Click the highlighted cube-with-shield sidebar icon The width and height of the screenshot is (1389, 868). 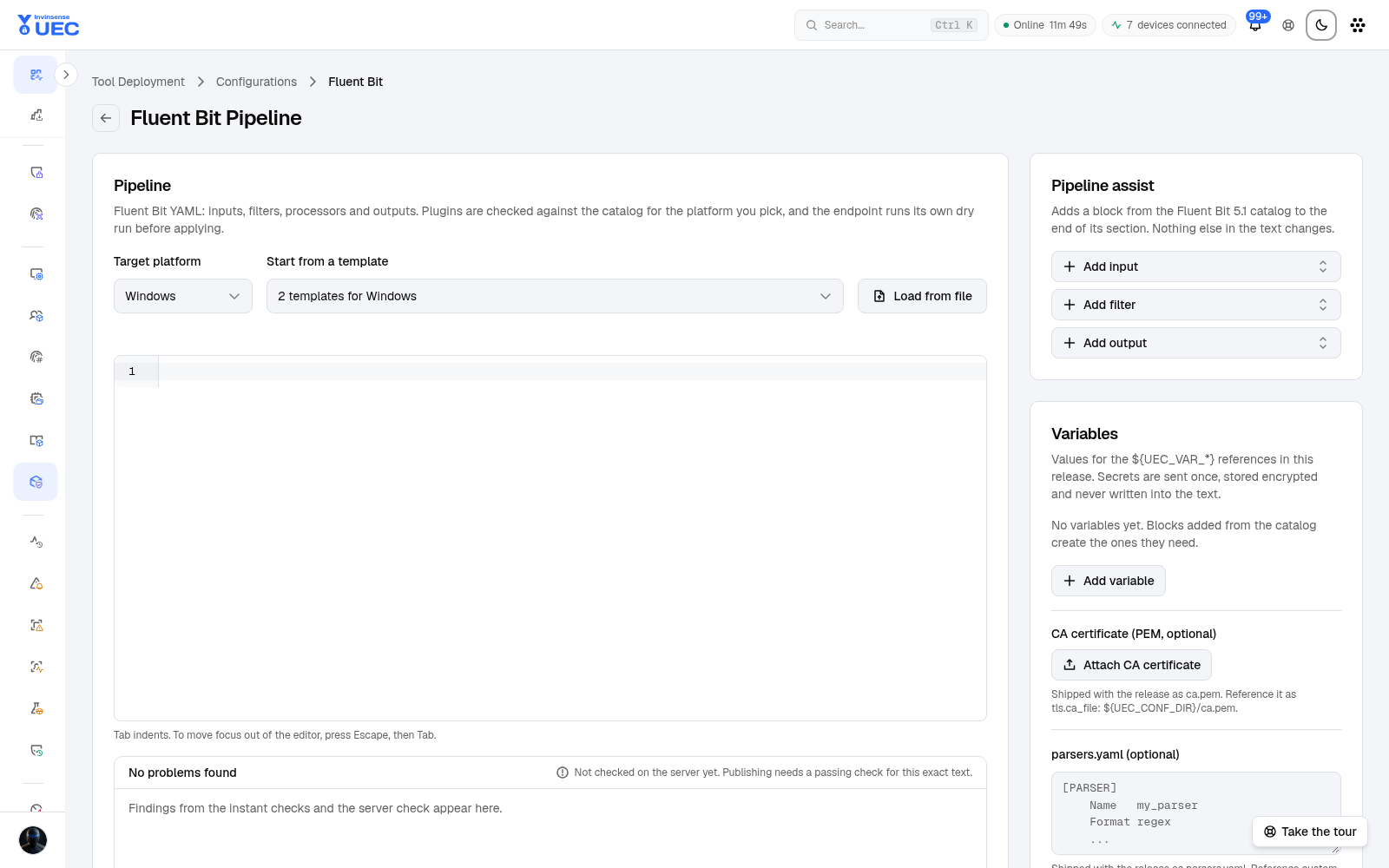pyautogui.click(x=36, y=482)
